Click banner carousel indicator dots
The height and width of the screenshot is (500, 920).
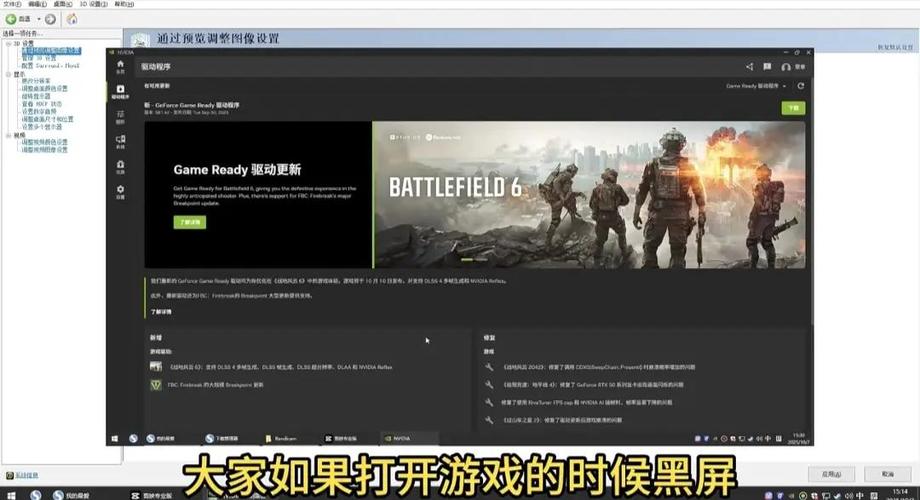[473, 259]
